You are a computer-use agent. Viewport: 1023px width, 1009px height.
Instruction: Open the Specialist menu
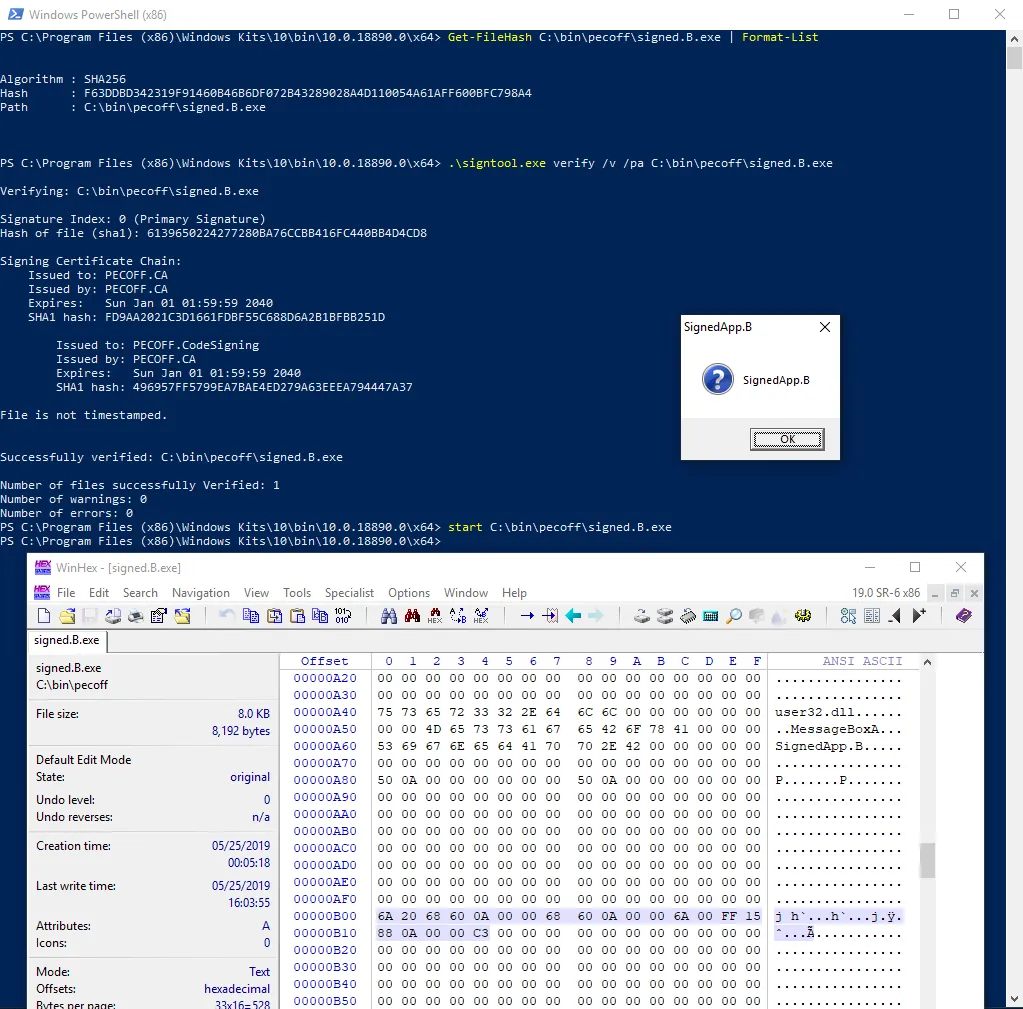click(x=349, y=592)
